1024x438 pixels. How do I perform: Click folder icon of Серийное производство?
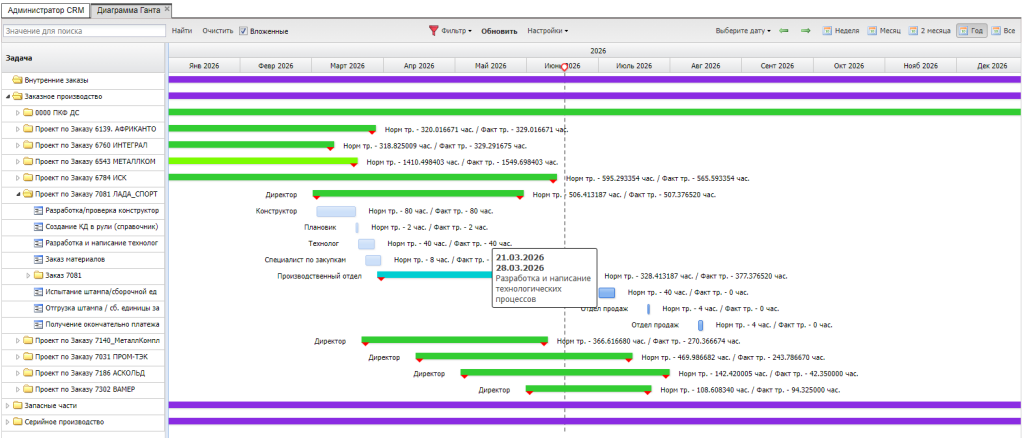click(18, 422)
